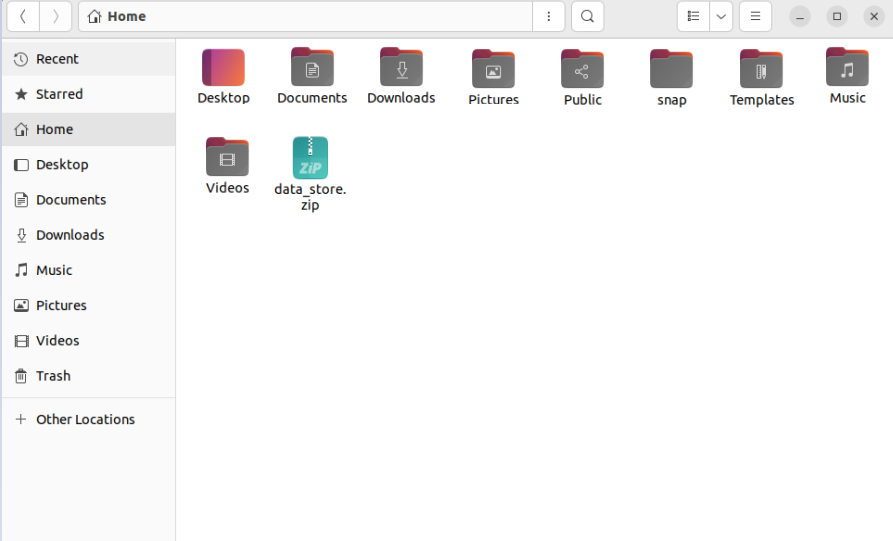
Task: Open Downloads in the sidebar
Action: [x=89, y=235]
